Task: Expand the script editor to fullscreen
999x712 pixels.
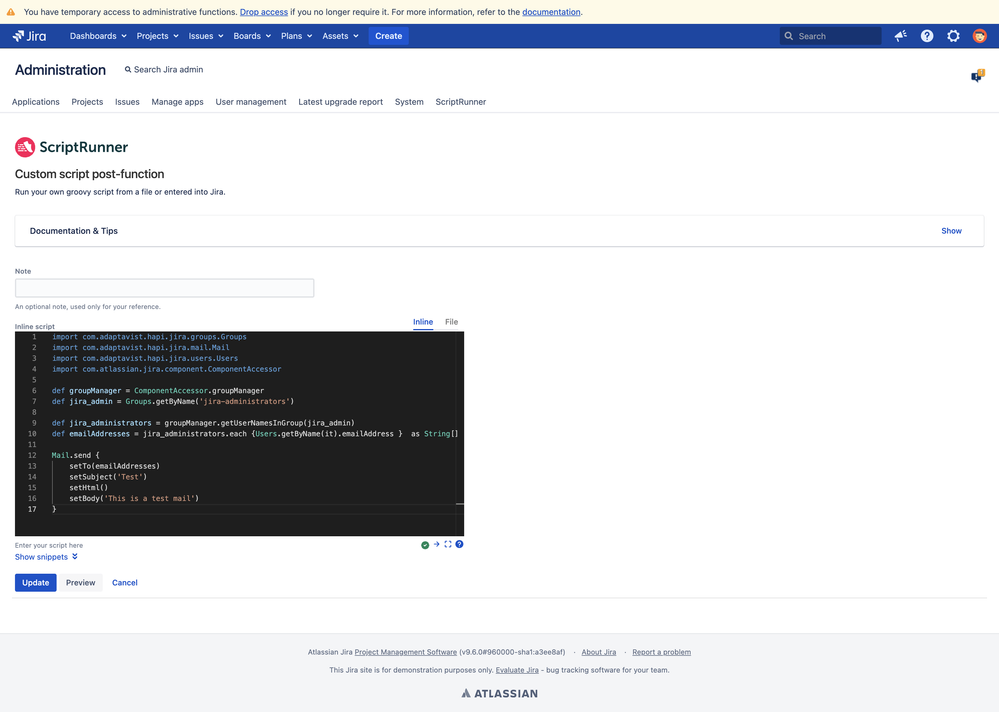Action: pyautogui.click(x=448, y=545)
